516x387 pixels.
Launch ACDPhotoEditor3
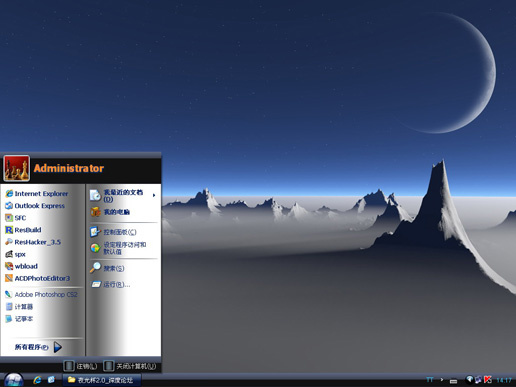pos(37,278)
